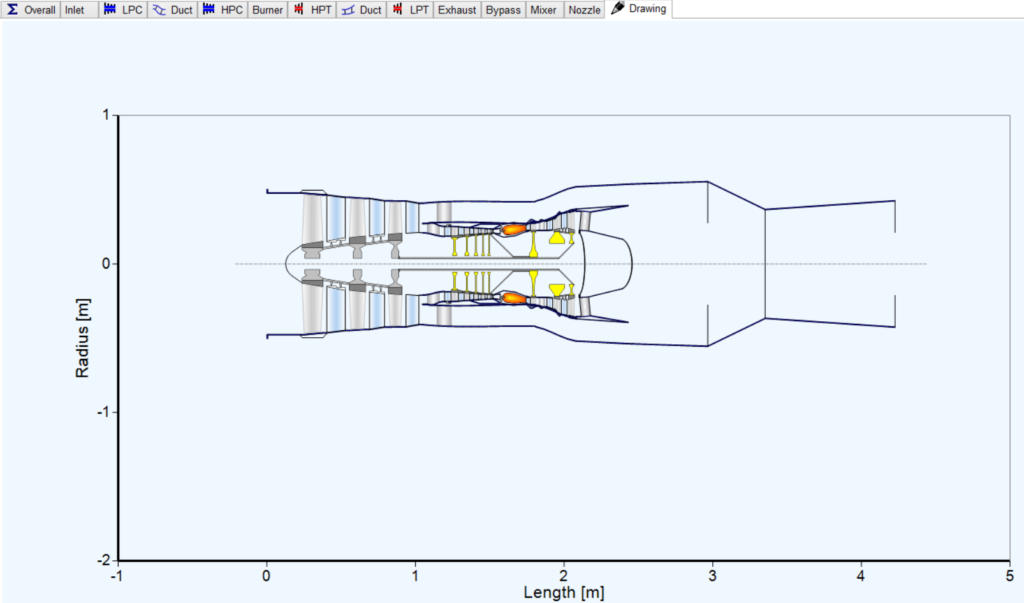Click the Σ sigma icon on Overall tab
This screenshot has width=1024, height=603.
[x=12, y=9]
